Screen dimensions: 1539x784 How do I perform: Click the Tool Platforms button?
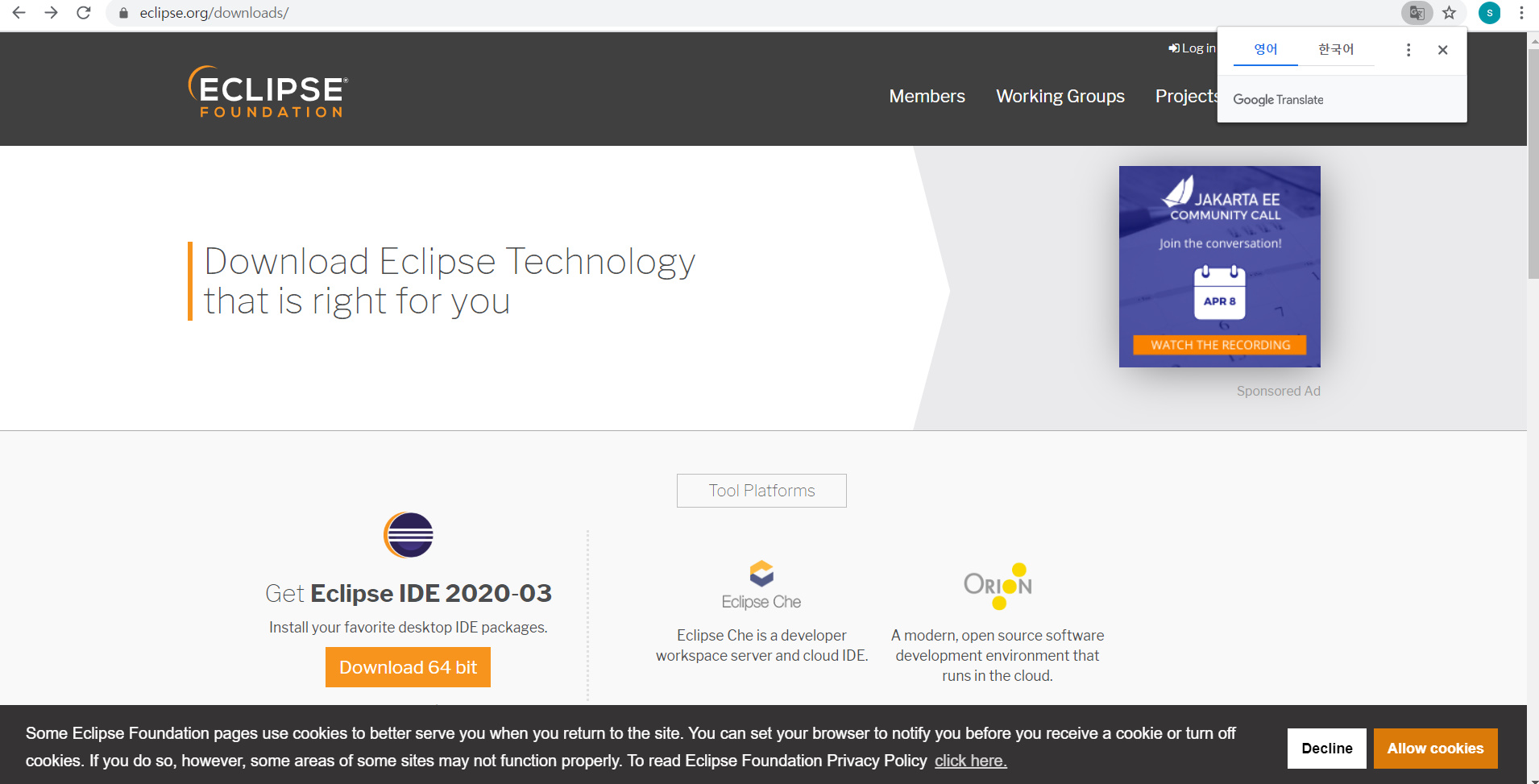click(761, 491)
